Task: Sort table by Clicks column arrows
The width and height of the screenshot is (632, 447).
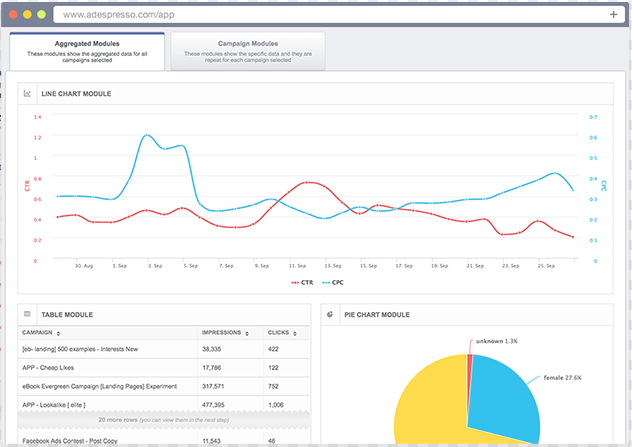Action: [295, 333]
